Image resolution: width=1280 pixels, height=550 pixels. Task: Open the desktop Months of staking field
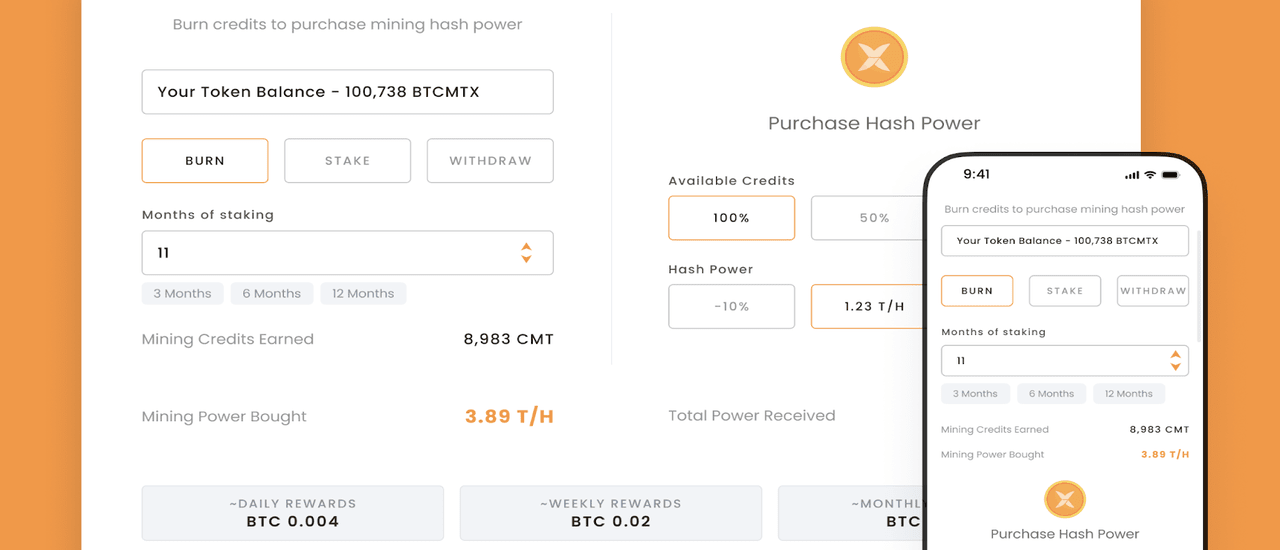coord(330,253)
